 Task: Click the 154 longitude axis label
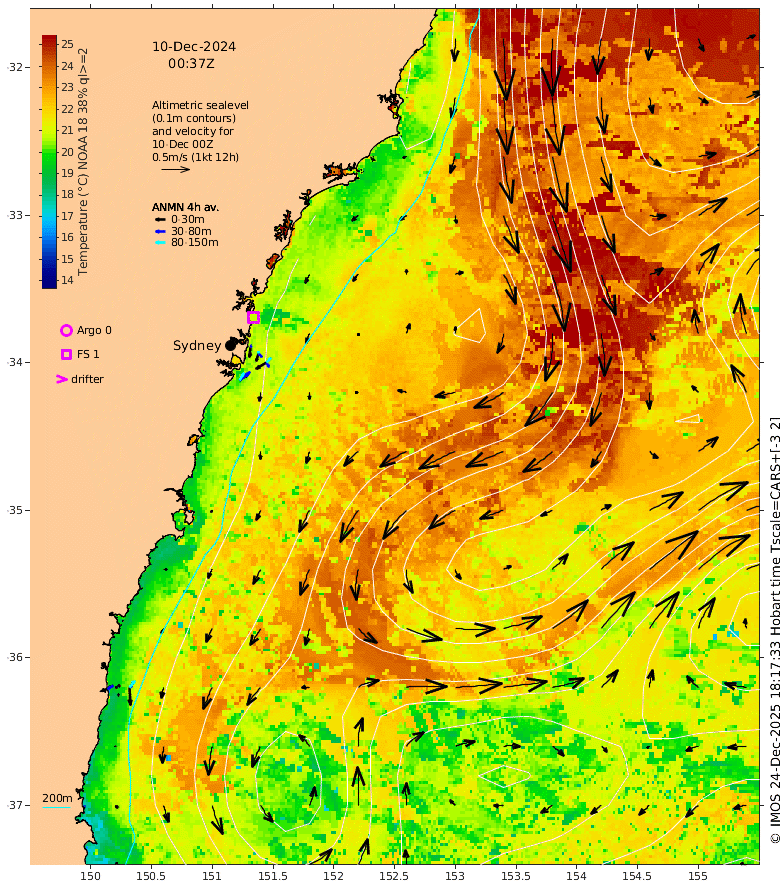click(x=576, y=876)
